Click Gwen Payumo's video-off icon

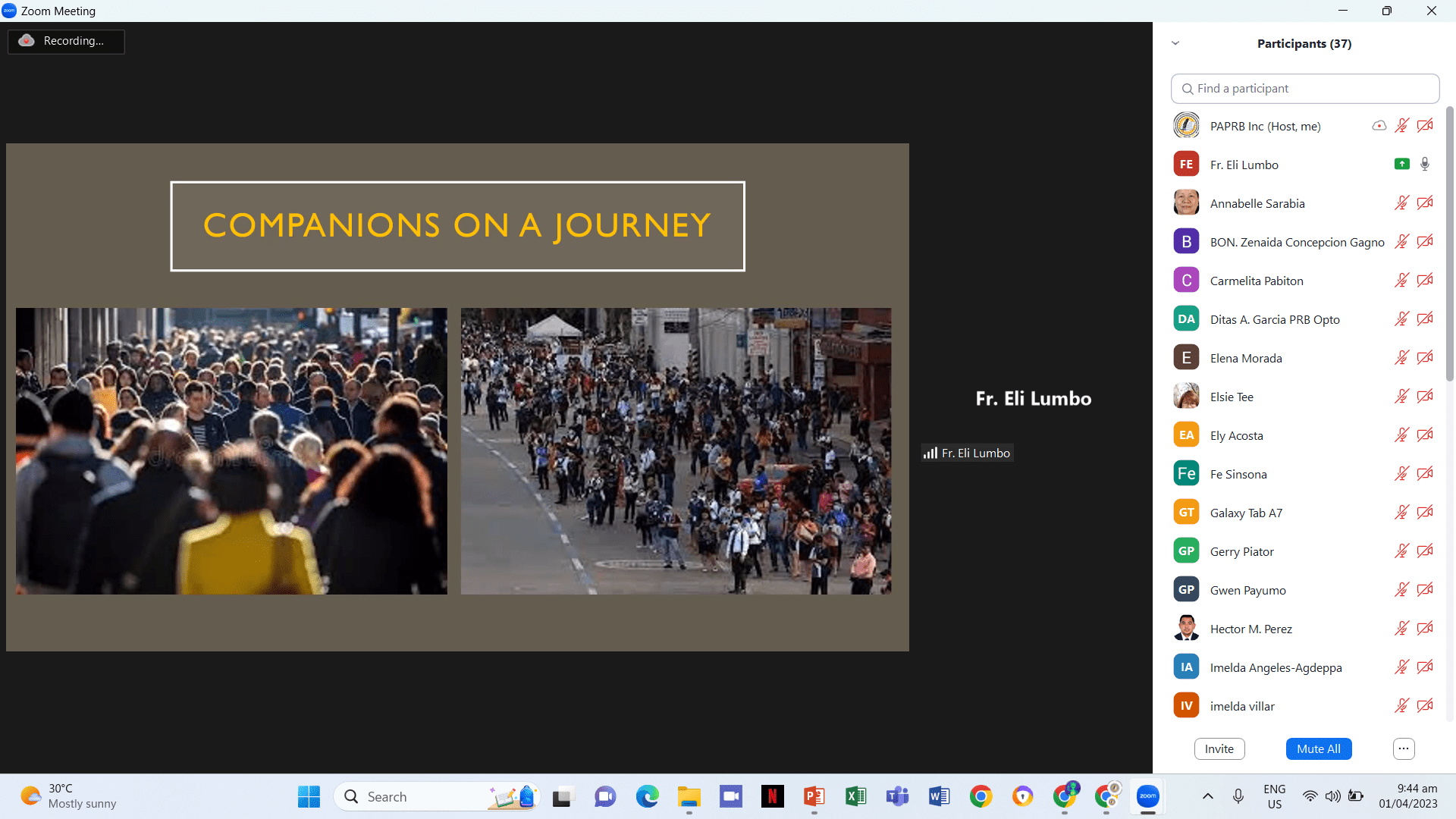[1425, 590]
